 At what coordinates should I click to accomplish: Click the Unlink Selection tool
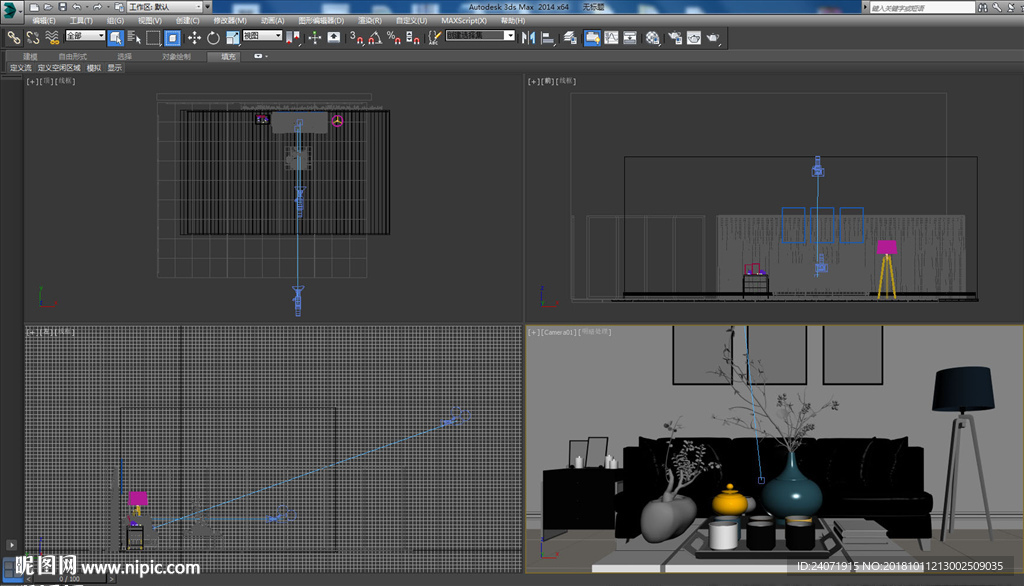point(33,38)
